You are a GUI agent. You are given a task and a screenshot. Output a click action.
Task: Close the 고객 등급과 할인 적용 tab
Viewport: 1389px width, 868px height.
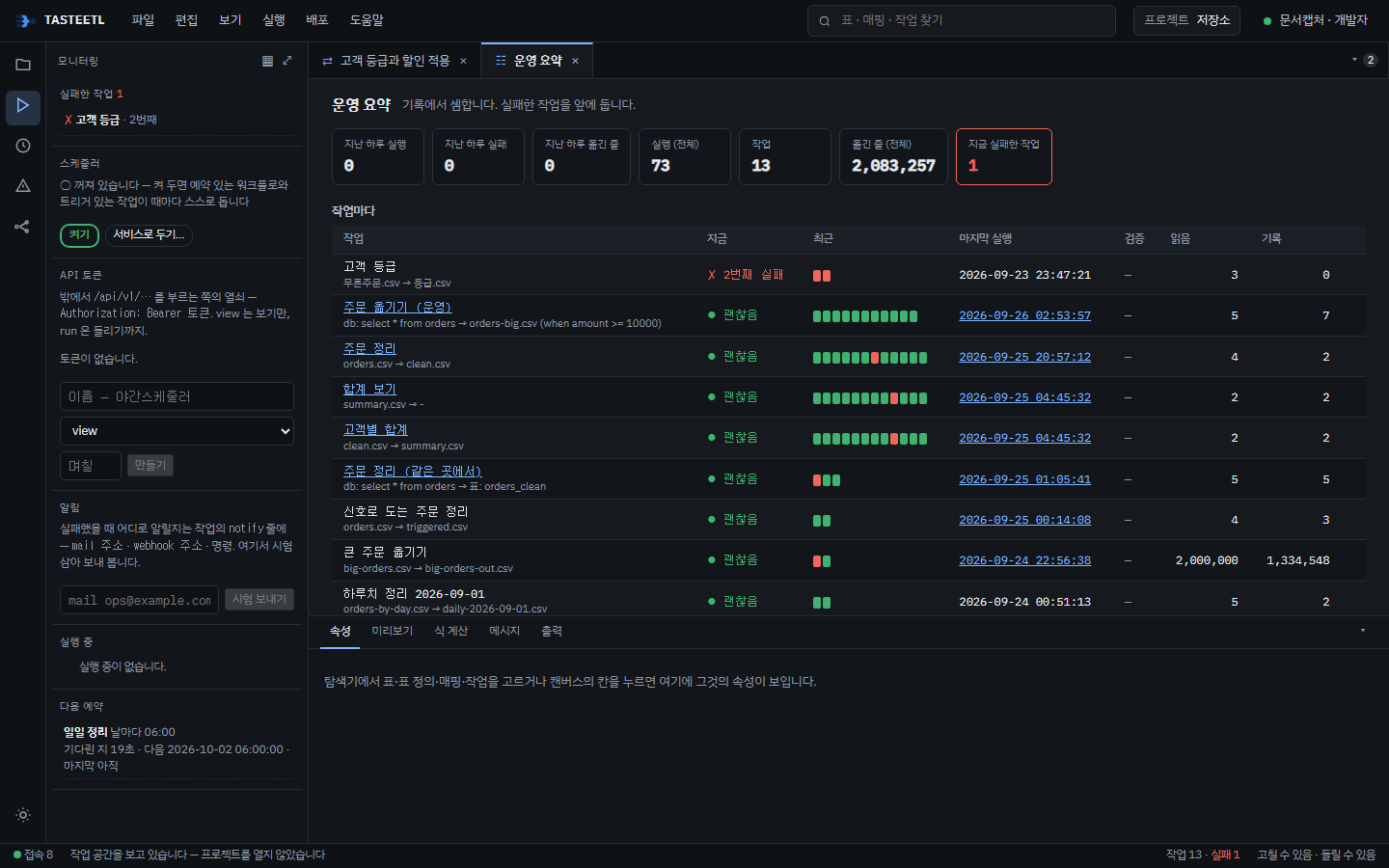463,61
